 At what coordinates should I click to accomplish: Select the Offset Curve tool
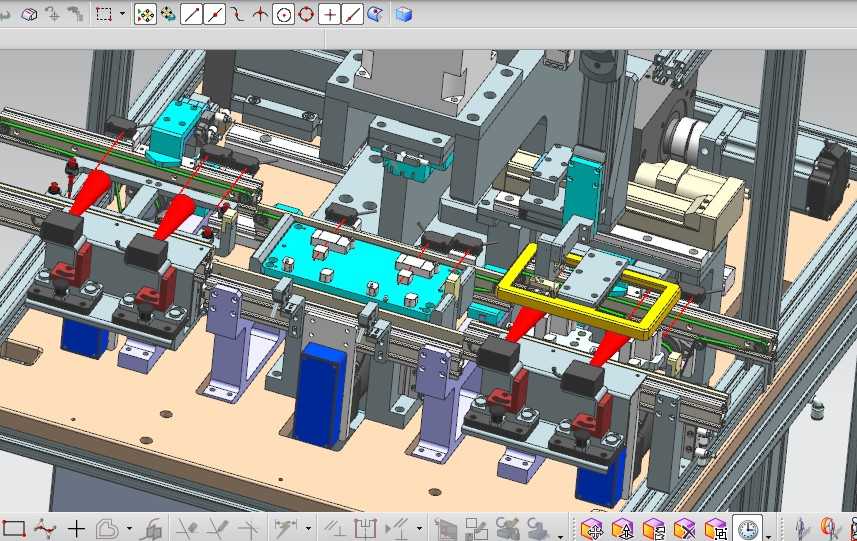pos(107,529)
